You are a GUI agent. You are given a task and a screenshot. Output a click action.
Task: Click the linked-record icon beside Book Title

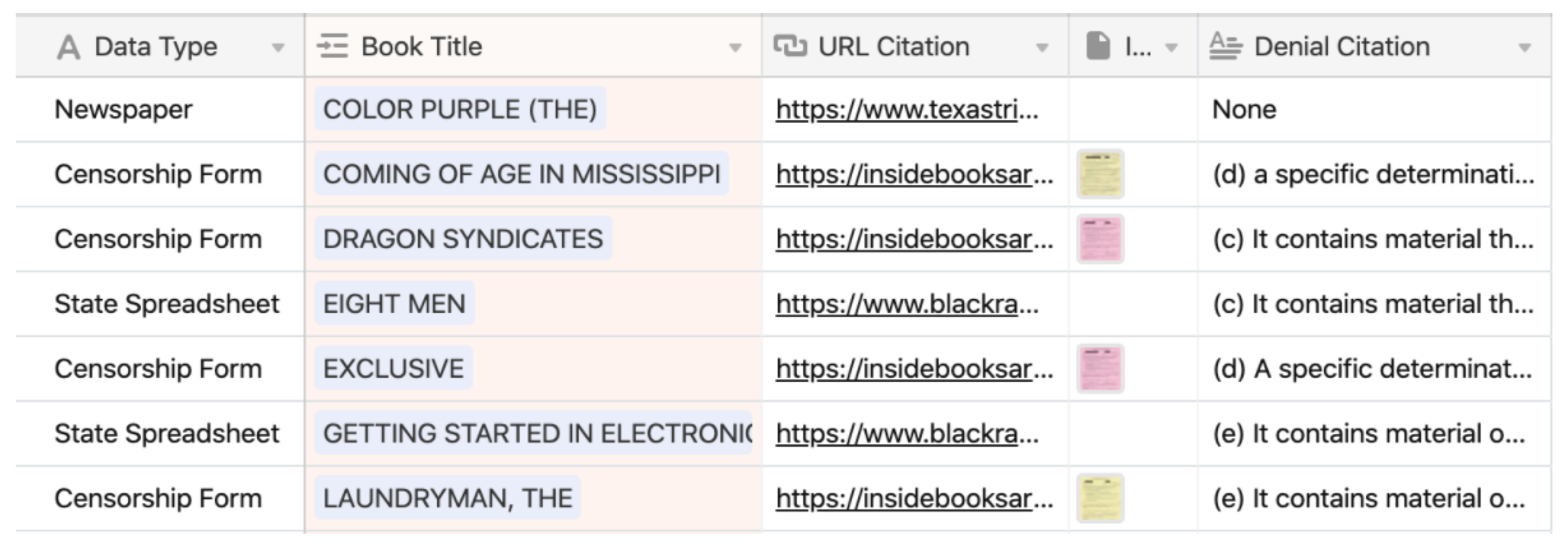click(332, 47)
